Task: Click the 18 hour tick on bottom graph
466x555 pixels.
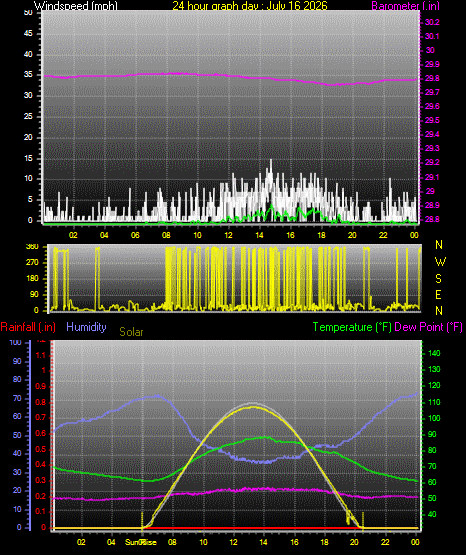Action: [324, 542]
